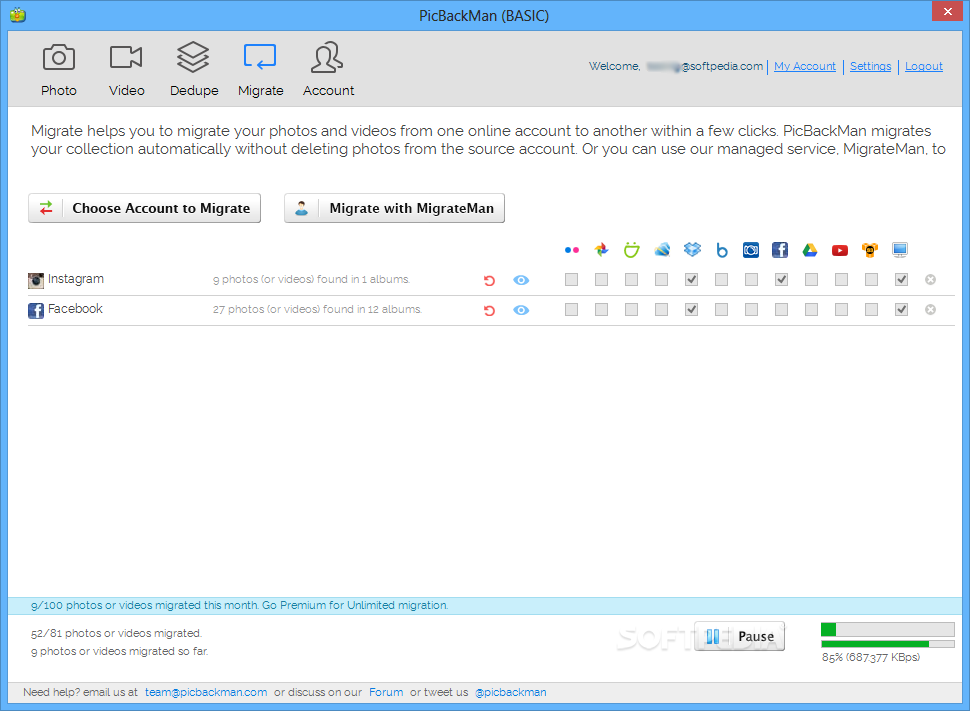The height and width of the screenshot is (711, 970).
Task: Click the Instagram camera icon in list
Action: [36, 280]
